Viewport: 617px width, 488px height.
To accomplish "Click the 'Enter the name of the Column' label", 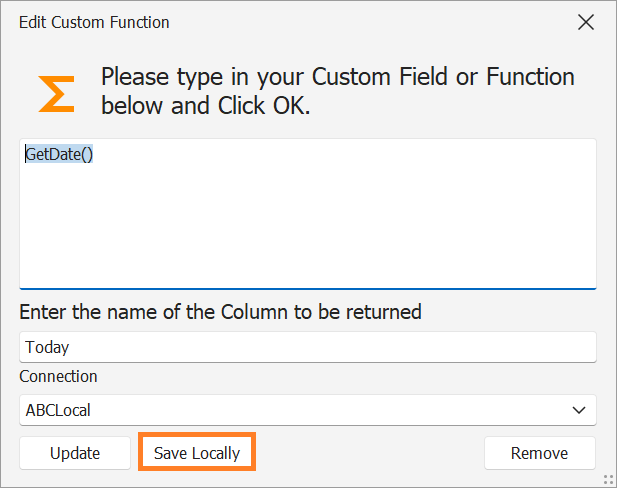I will pyautogui.click(x=220, y=312).
